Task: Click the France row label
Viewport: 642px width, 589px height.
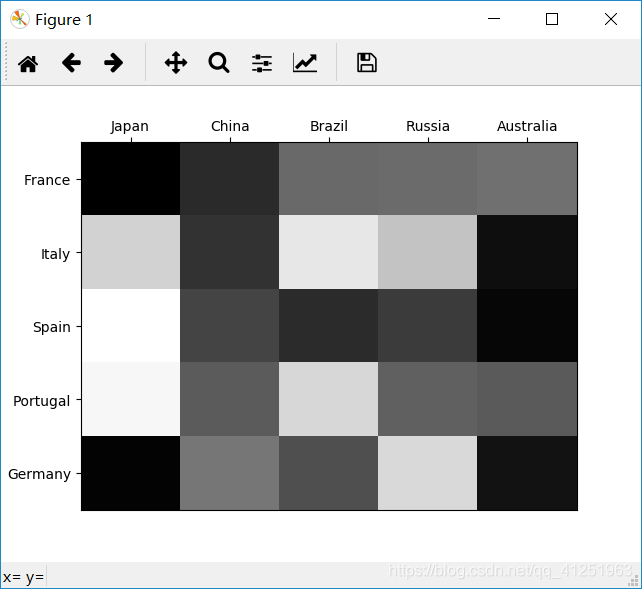Action: (x=47, y=180)
